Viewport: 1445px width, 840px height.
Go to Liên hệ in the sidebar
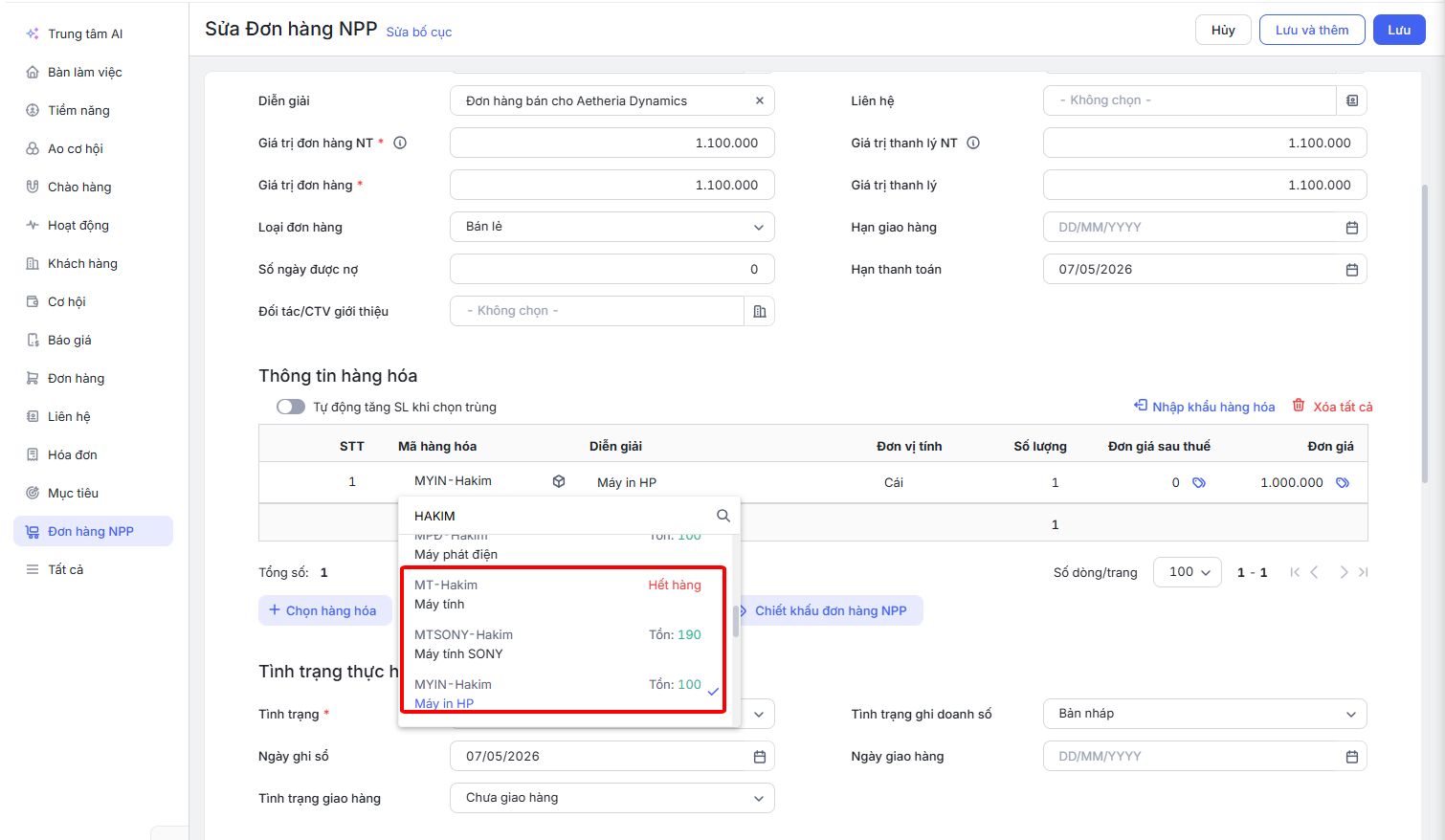[93, 416]
